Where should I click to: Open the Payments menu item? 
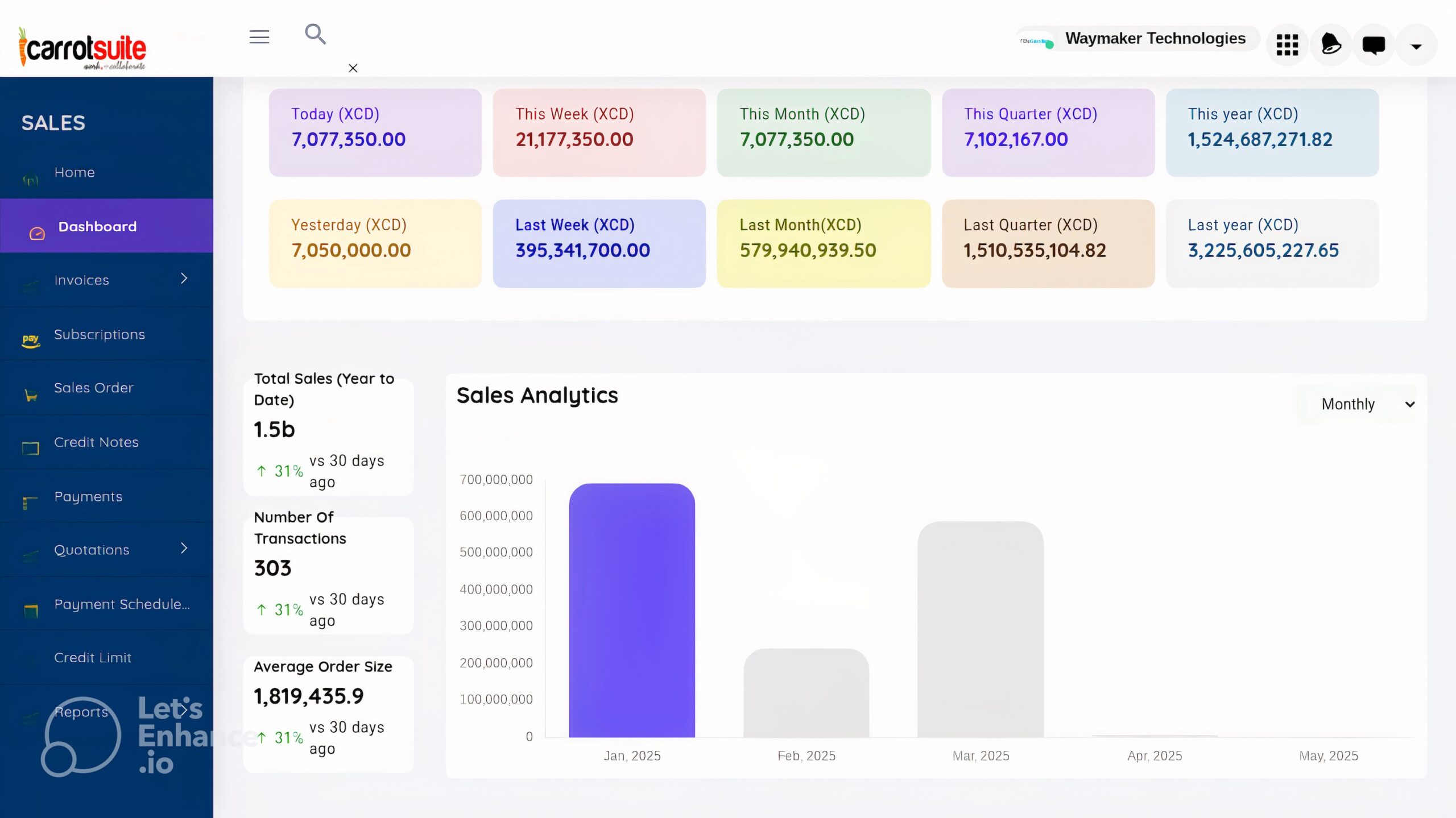pyautogui.click(x=88, y=496)
